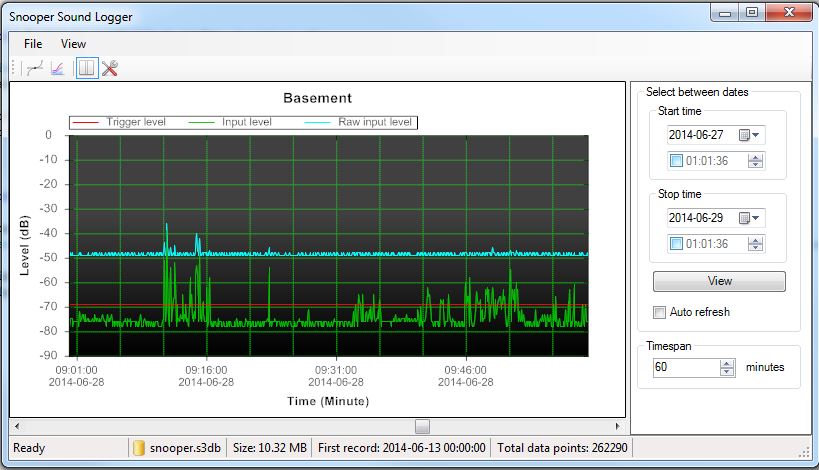
Task: Open the Stop time date calendar dropdown
Action: pos(749,218)
